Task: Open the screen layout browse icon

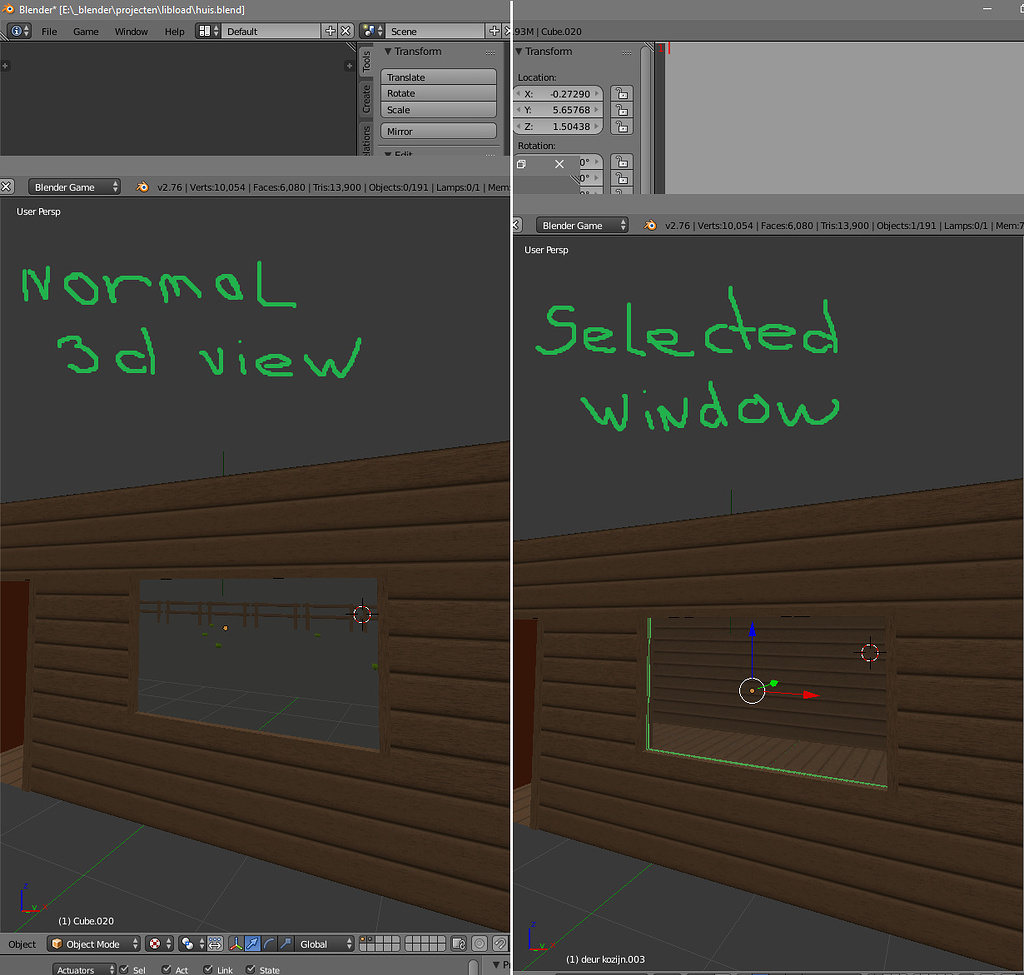Action: [208, 31]
